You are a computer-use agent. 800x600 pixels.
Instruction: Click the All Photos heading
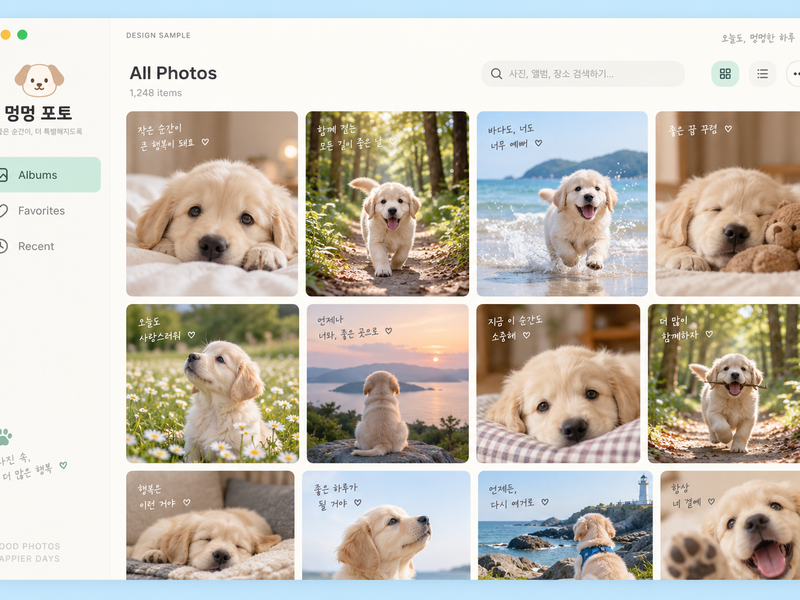[173, 73]
